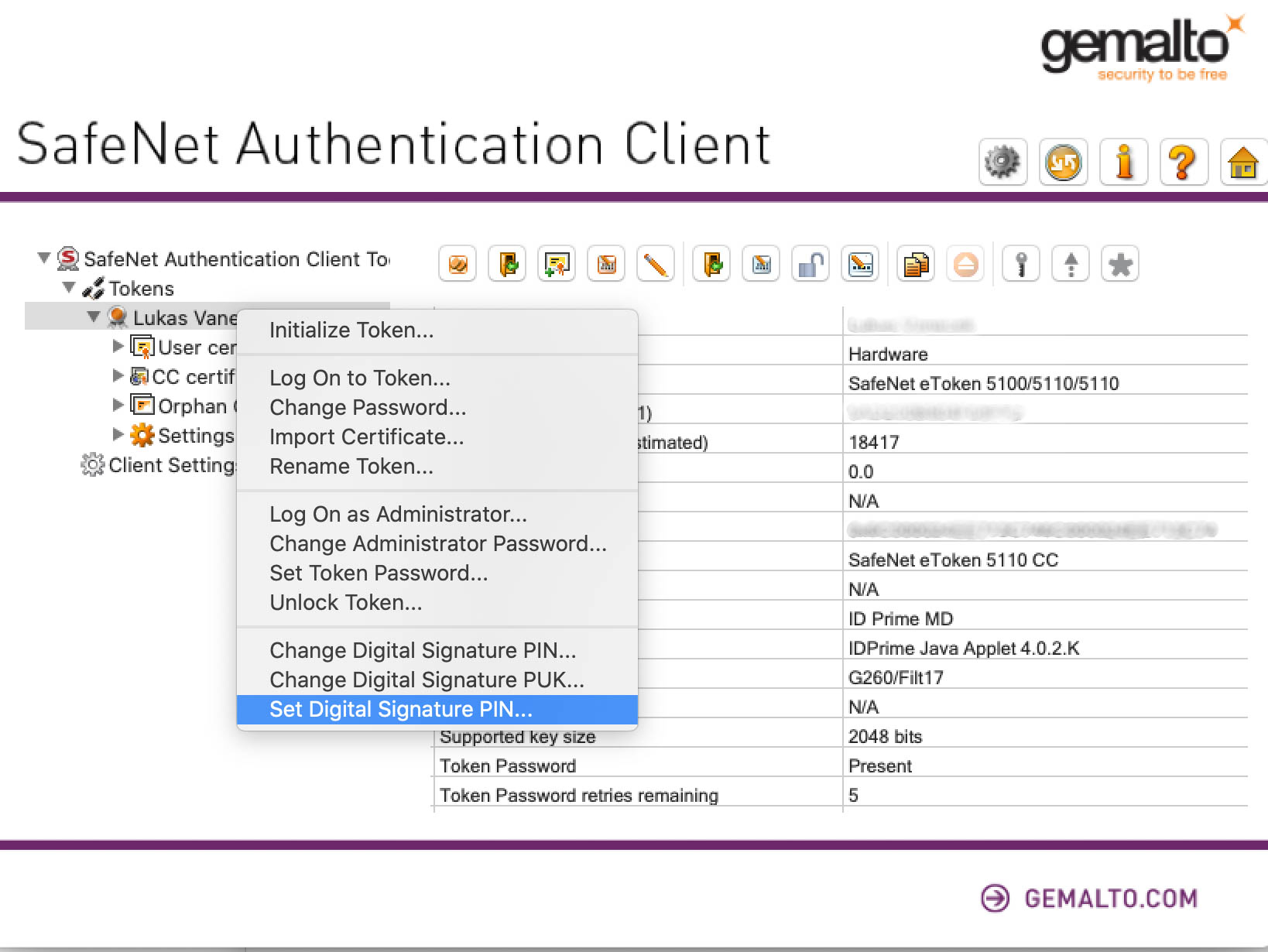
Task: Select Initialize Token... menu entry
Action: [437, 330]
